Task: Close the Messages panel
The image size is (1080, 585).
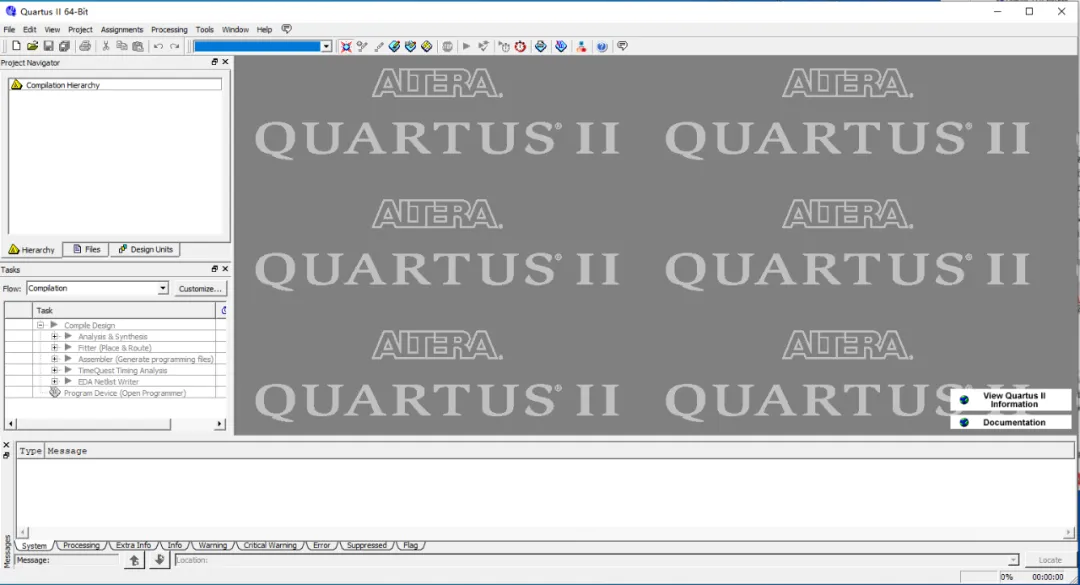Action: tap(6, 445)
